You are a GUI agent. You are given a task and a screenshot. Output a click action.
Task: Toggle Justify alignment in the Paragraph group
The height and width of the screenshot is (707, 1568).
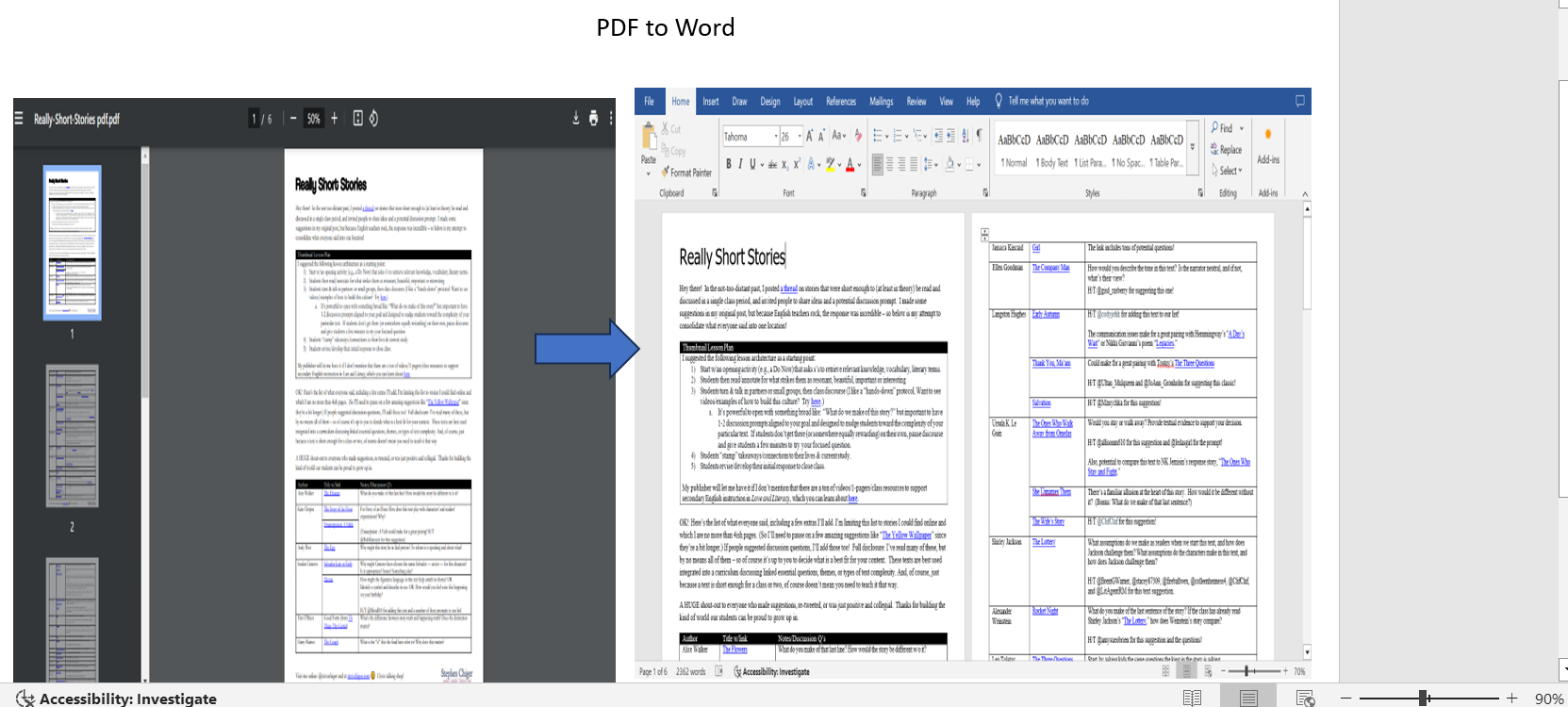click(x=914, y=164)
